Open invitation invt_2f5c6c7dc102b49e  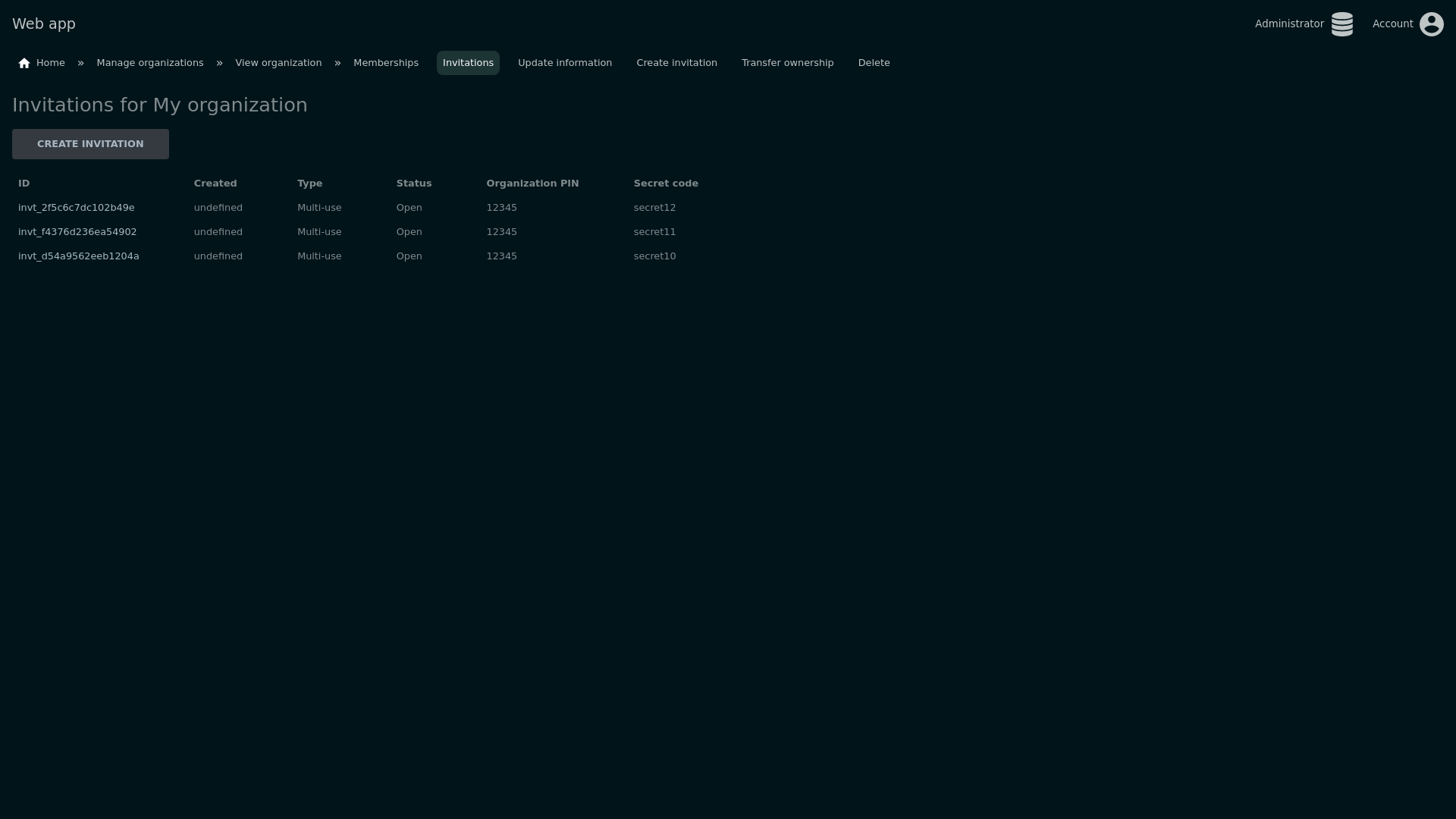pos(77,208)
